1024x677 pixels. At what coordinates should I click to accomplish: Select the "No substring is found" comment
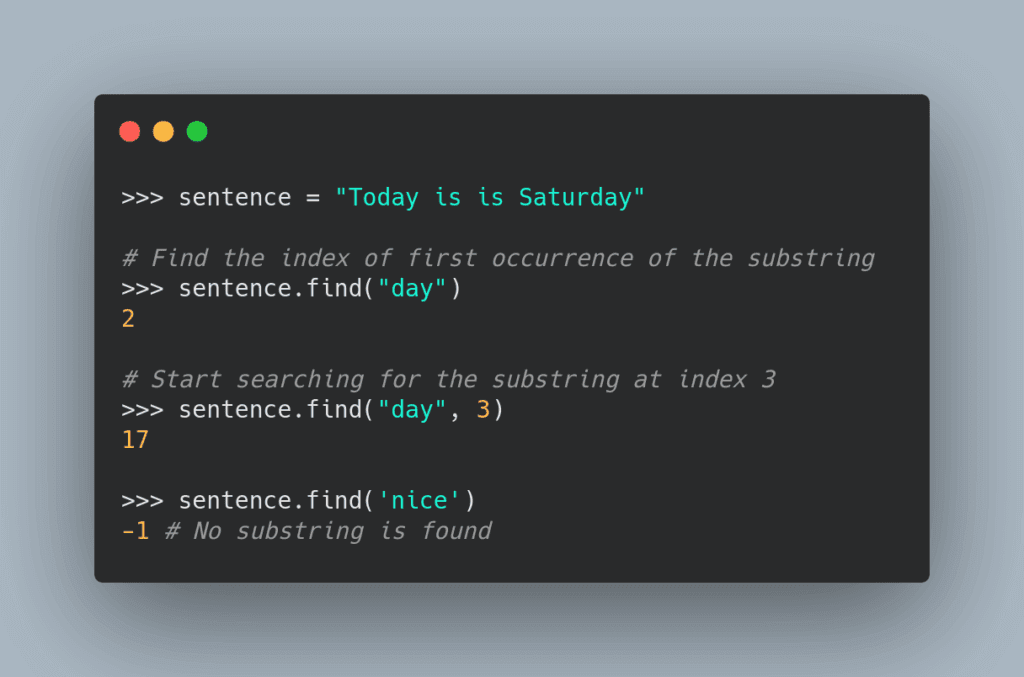click(328, 531)
